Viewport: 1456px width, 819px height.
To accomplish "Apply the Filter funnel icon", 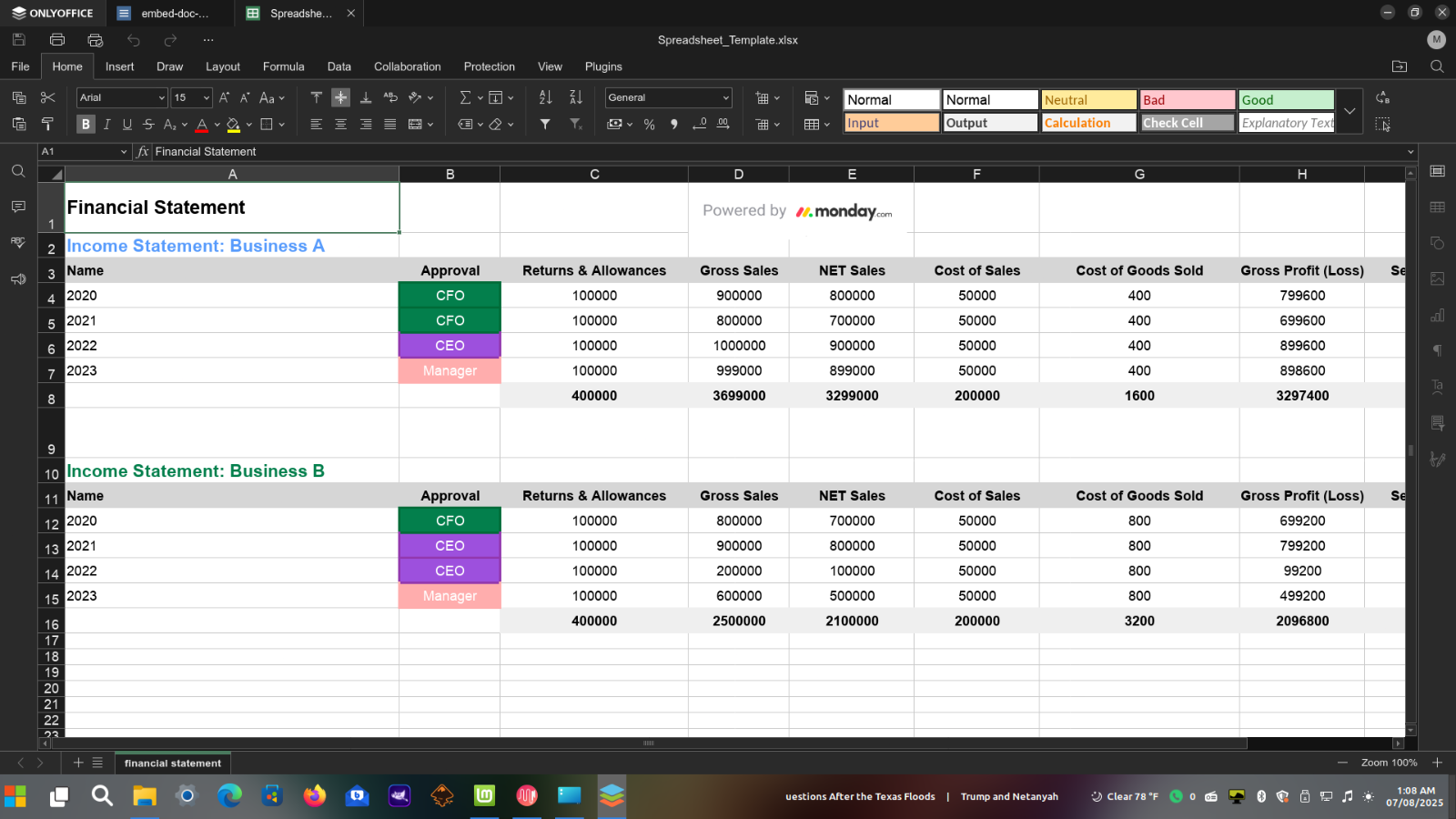I will (545, 125).
